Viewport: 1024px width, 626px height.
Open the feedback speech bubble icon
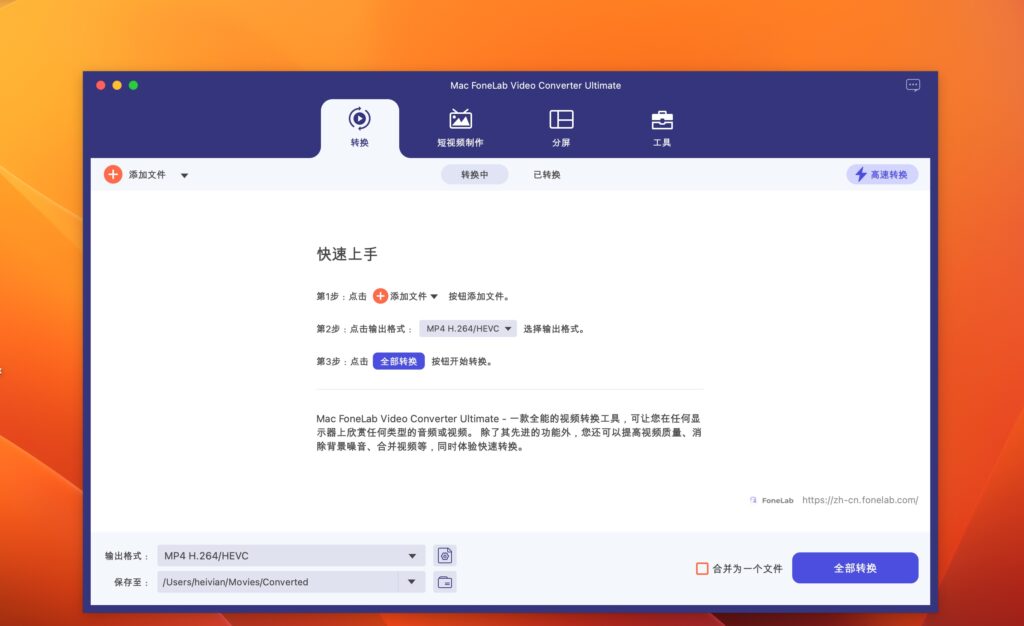point(912,85)
